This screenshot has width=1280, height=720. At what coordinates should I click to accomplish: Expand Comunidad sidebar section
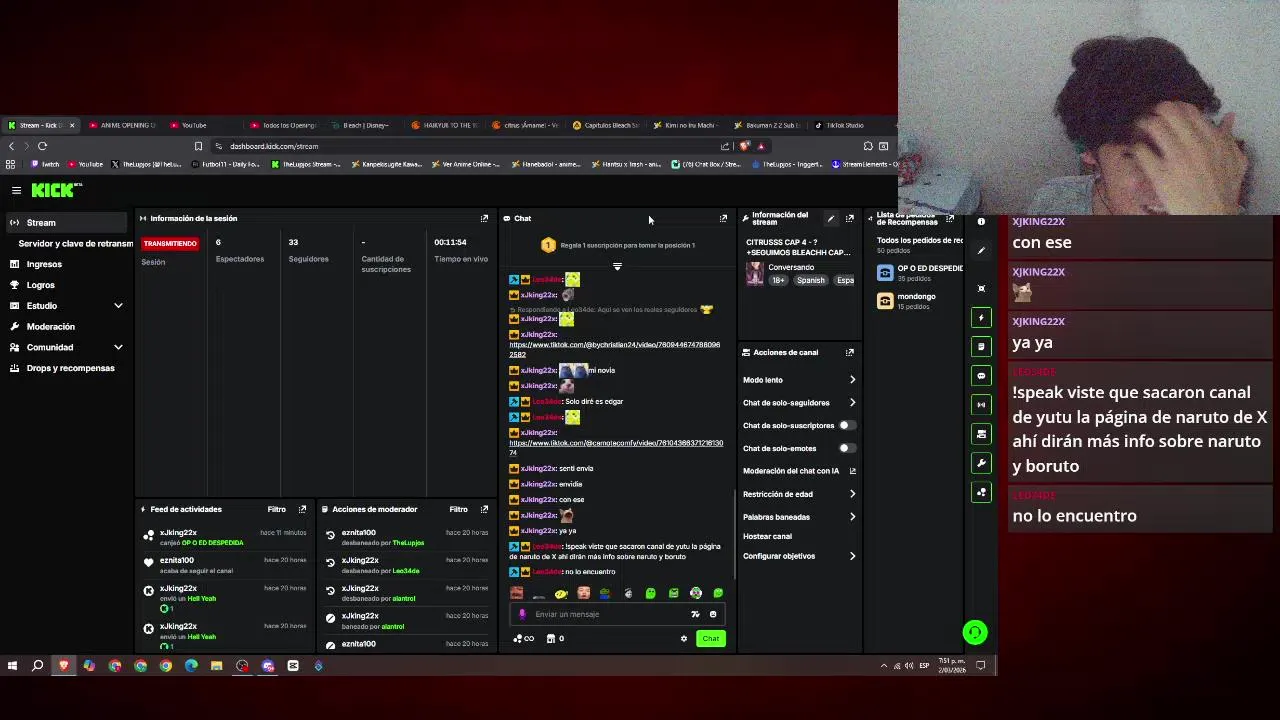click(118, 347)
